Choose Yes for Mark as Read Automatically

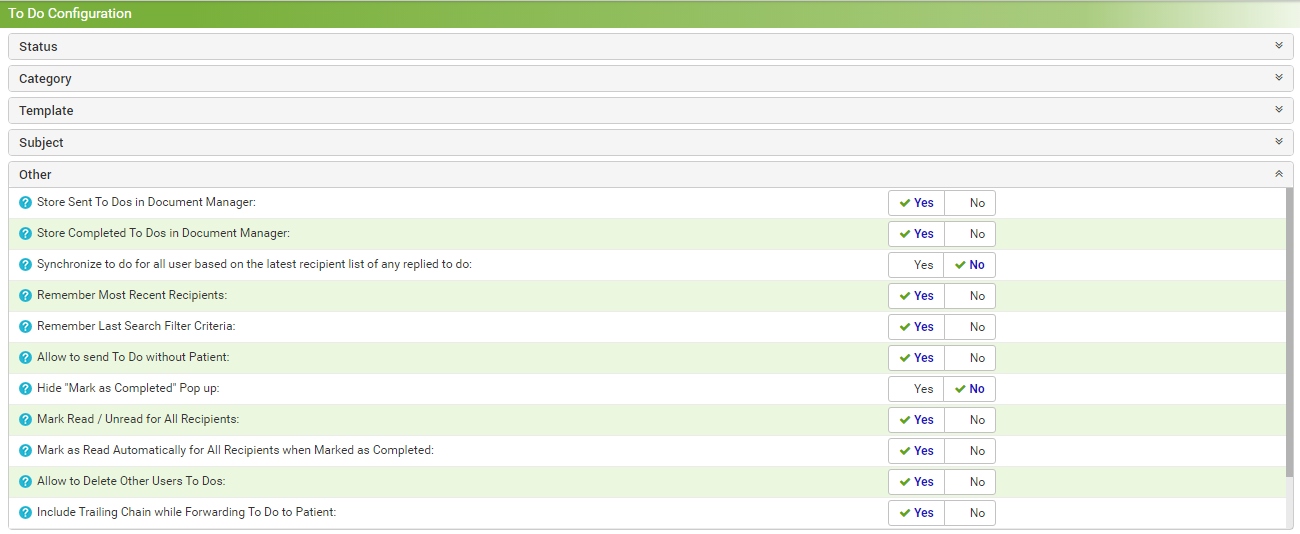[x=916, y=451]
